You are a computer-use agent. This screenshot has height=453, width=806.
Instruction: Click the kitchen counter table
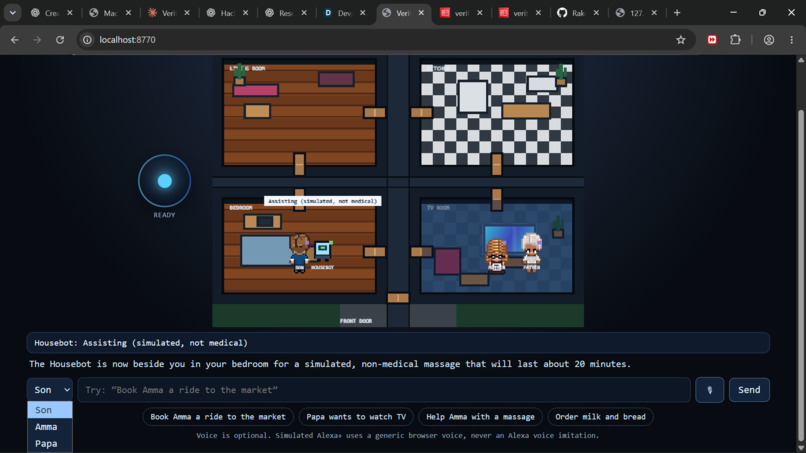coord(526,111)
